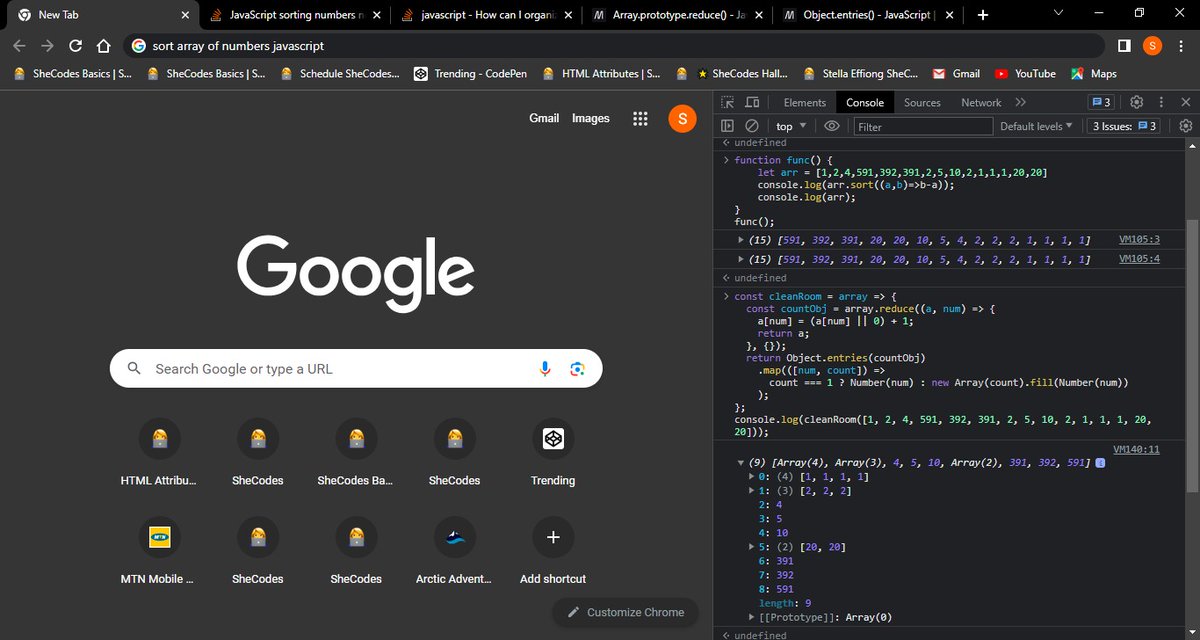Open the VM105:3 source link
Image resolution: width=1200 pixels, height=640 pixels.
[1139, 240]
